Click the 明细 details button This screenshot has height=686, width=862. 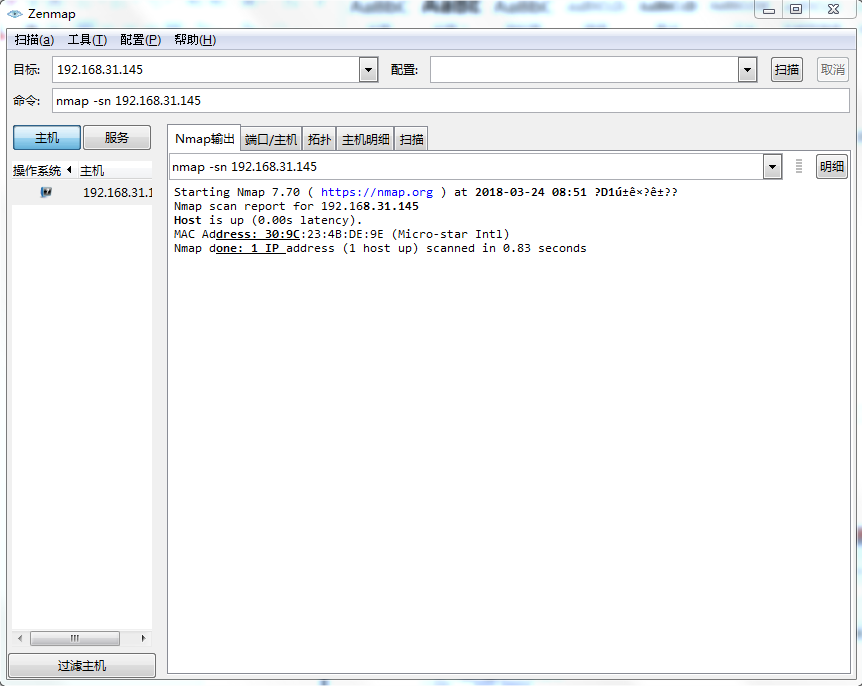831,166
